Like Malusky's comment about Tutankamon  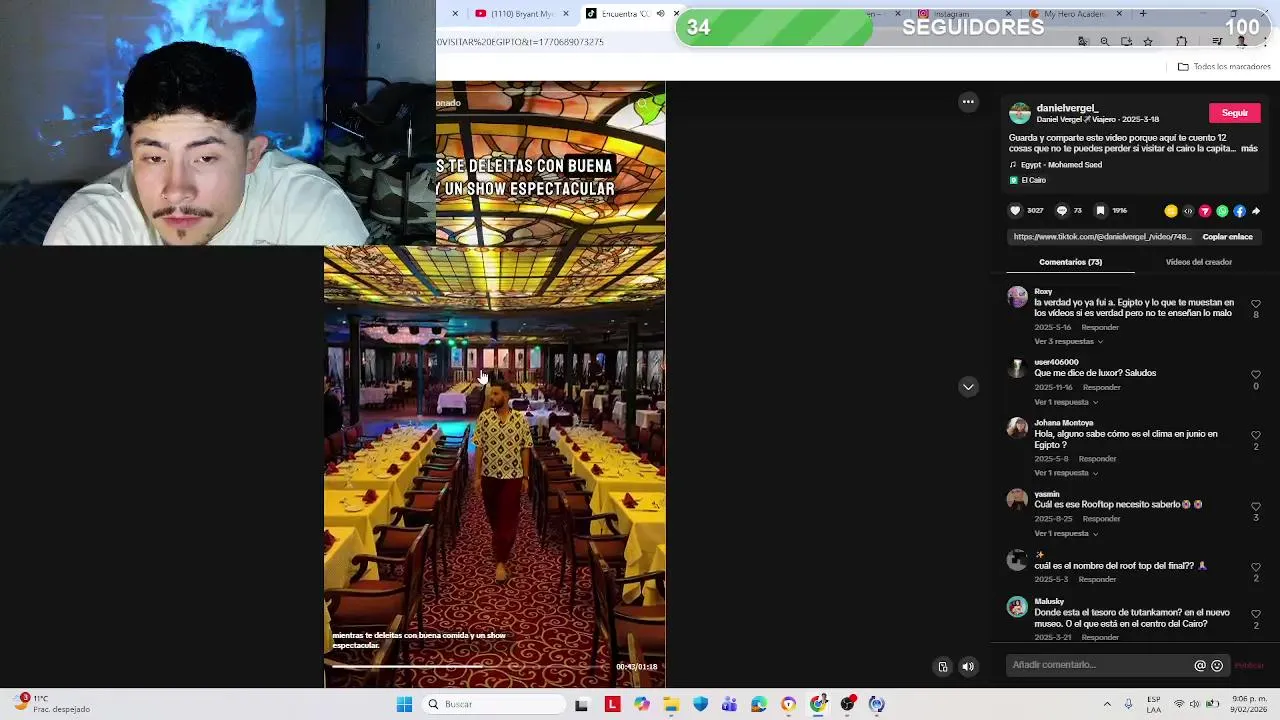(1256, 614)
